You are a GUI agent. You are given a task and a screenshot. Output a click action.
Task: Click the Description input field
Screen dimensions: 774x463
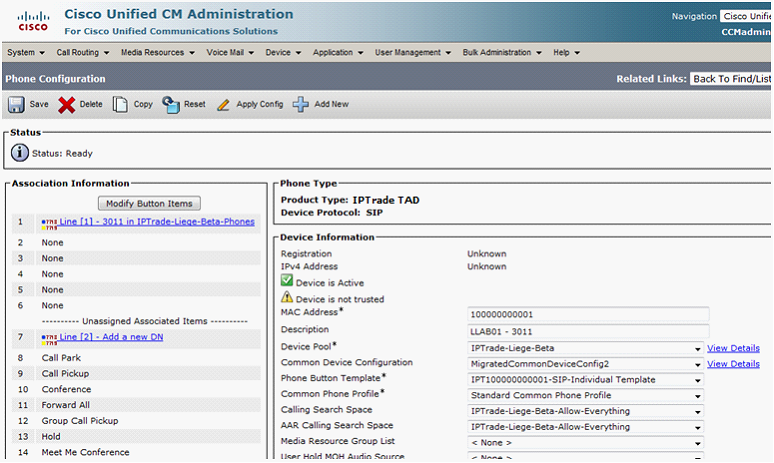tap(588, 331)
